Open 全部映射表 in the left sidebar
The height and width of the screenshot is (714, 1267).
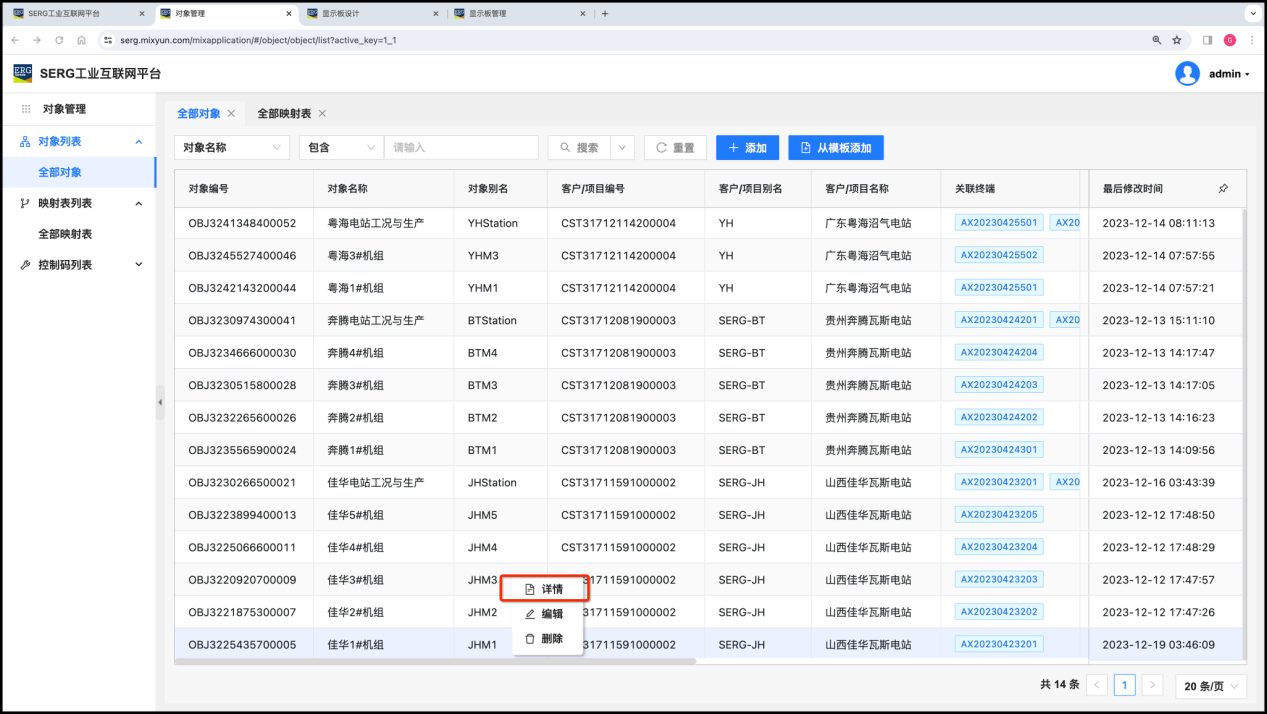click(x=65, y=234)
